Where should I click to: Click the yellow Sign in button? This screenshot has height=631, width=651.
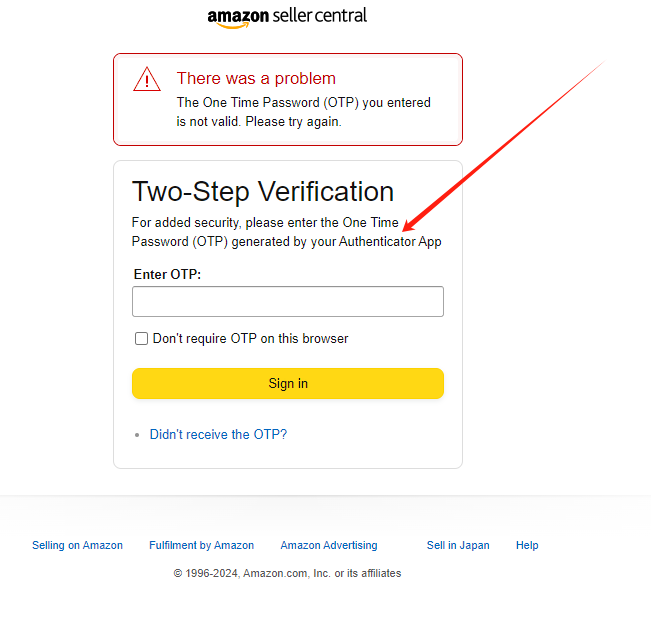click(288, 384)
